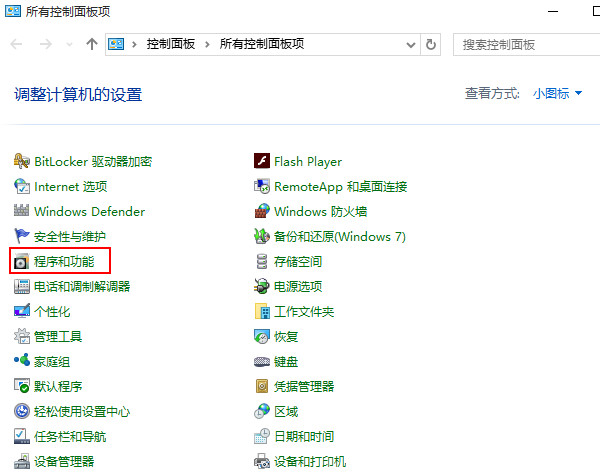Click the 设备管理器 icon
The image size is (600, 474).
(x=21, y=461)
